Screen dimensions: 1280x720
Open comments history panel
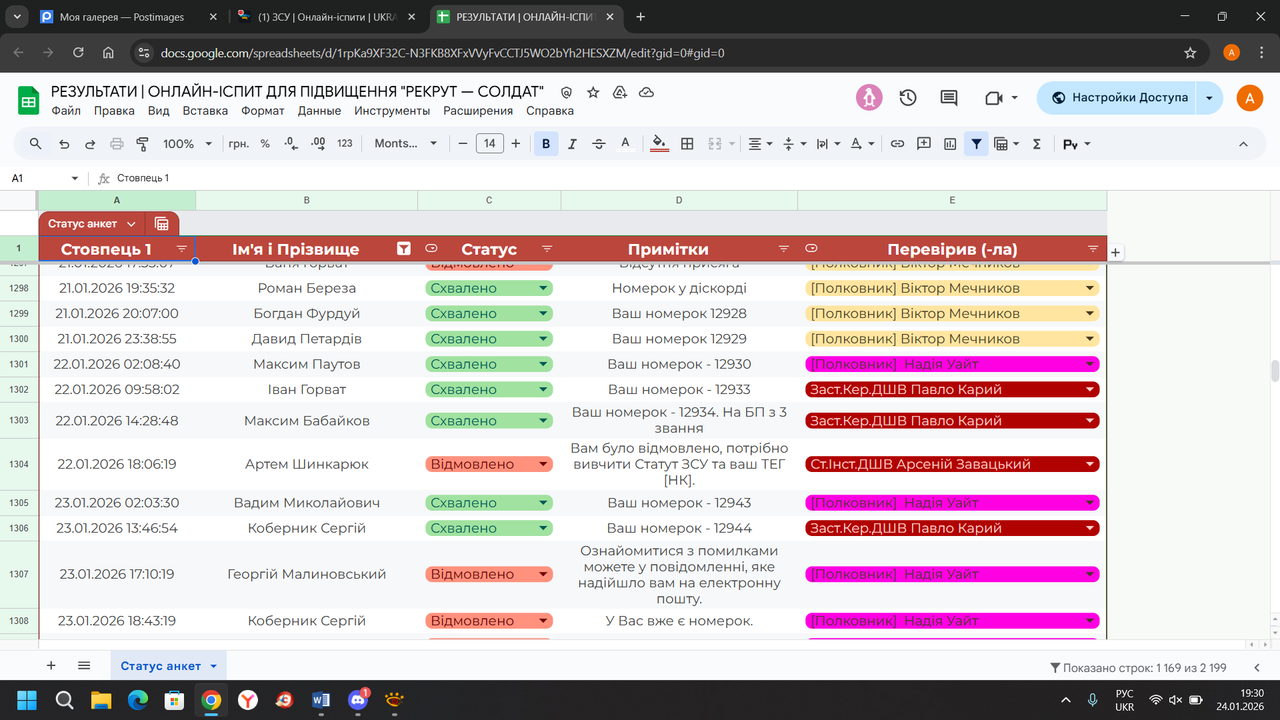[x=949, y=98]
